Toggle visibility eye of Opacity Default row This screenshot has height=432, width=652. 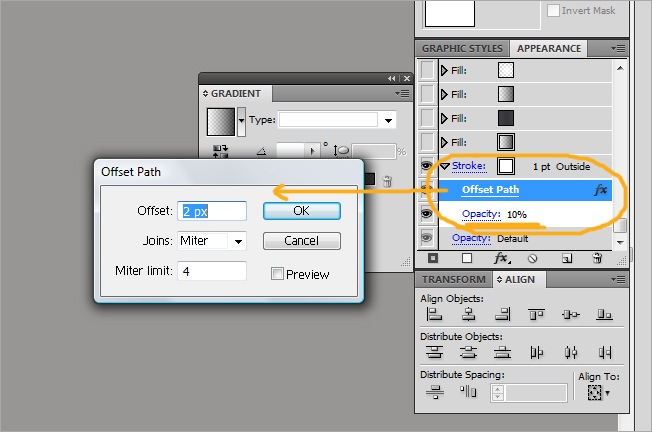tap(426, 238)
